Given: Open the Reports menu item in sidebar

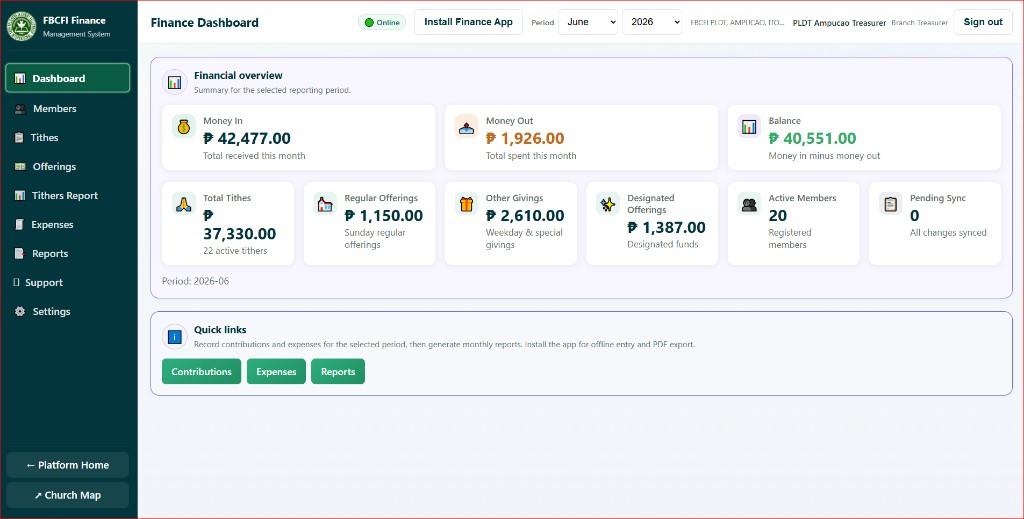Looking at the screenshot, I should point(68,253).
